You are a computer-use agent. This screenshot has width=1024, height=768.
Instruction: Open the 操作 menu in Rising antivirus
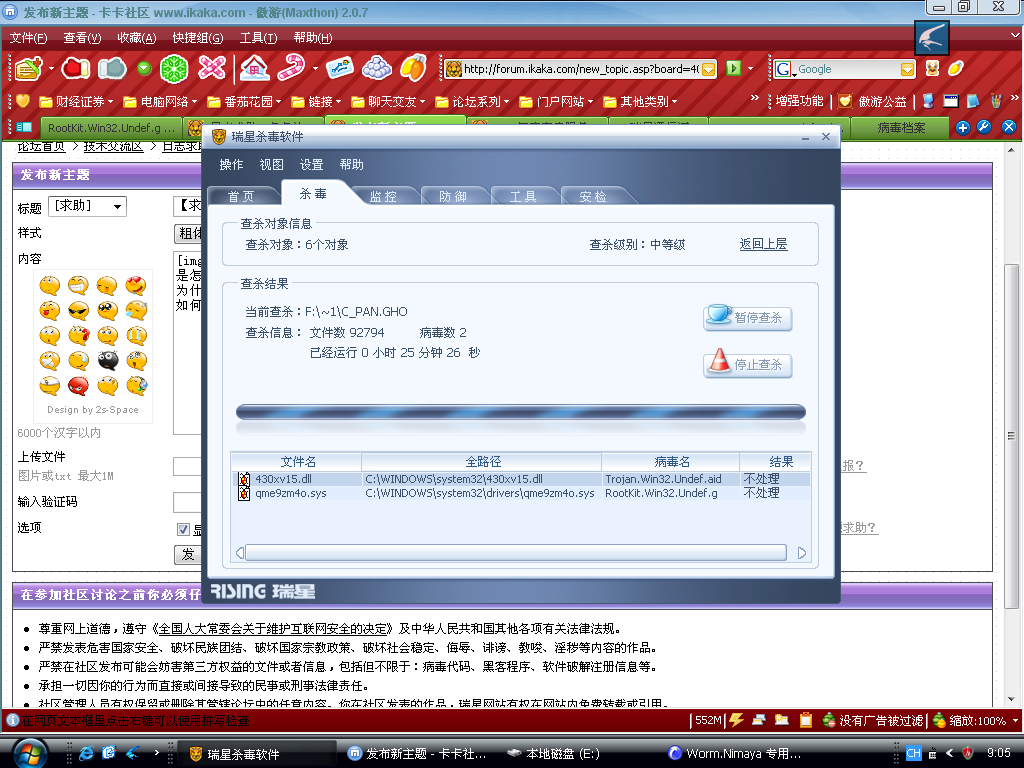(231, 165)
